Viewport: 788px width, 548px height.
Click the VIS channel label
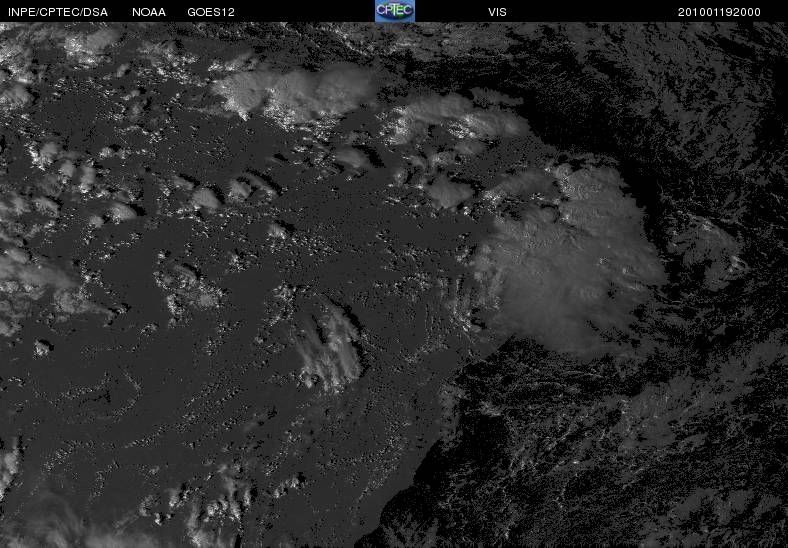tap(497, 12)
